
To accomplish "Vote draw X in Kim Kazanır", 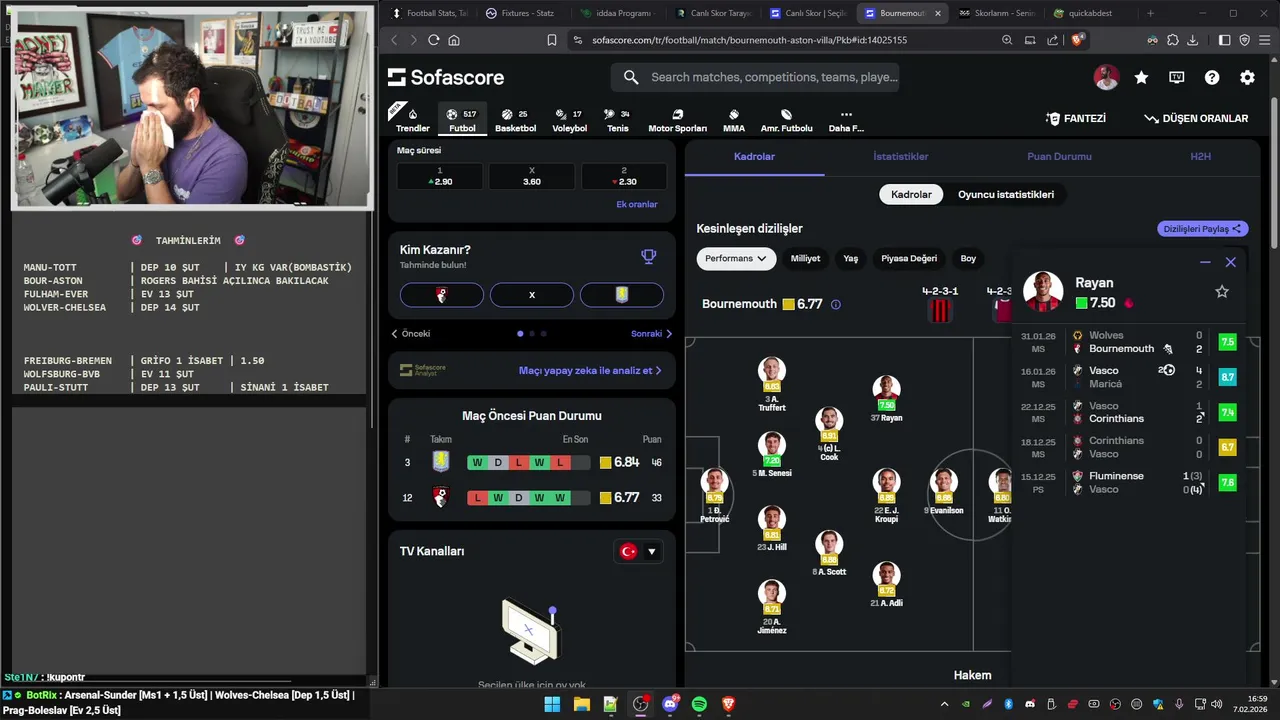I will [x=532, y=295].
